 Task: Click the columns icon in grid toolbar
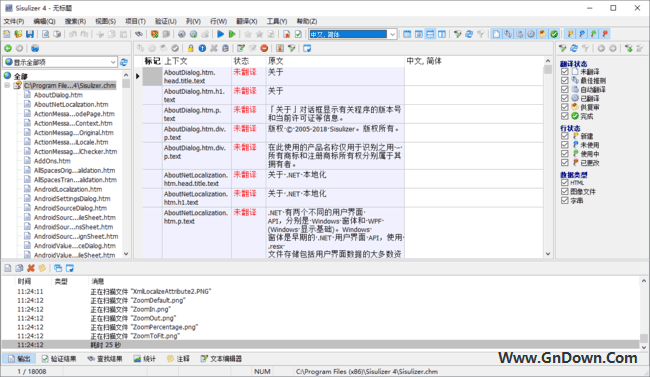pyautogui.click(x=280, y=49)
